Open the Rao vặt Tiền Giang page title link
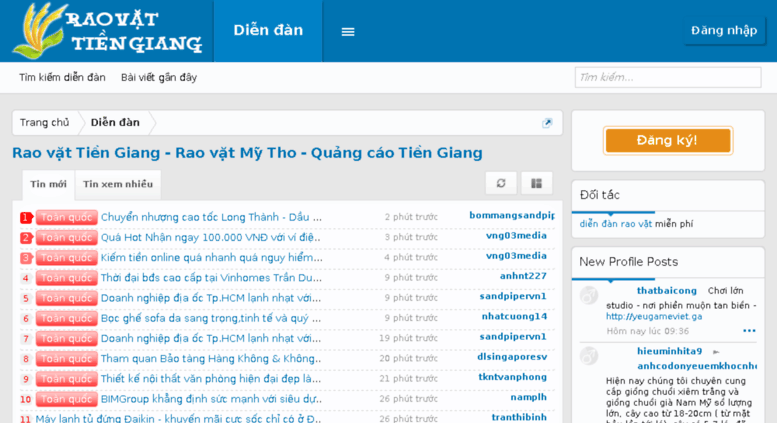Screen dimensions: 777x423 [247, 153]
